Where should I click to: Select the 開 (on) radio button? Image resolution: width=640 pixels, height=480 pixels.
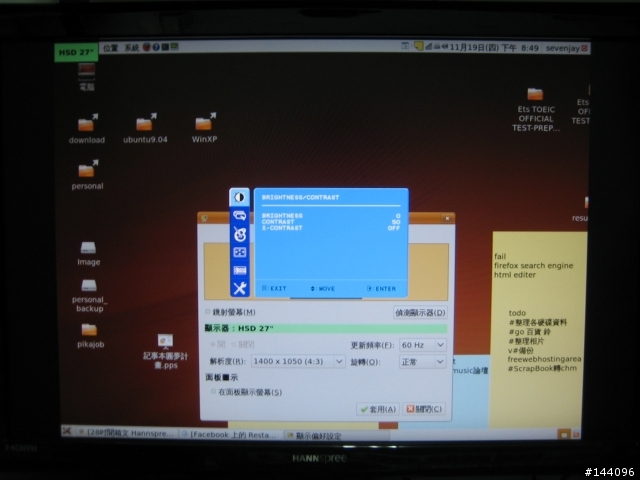(x=212, y=344)
